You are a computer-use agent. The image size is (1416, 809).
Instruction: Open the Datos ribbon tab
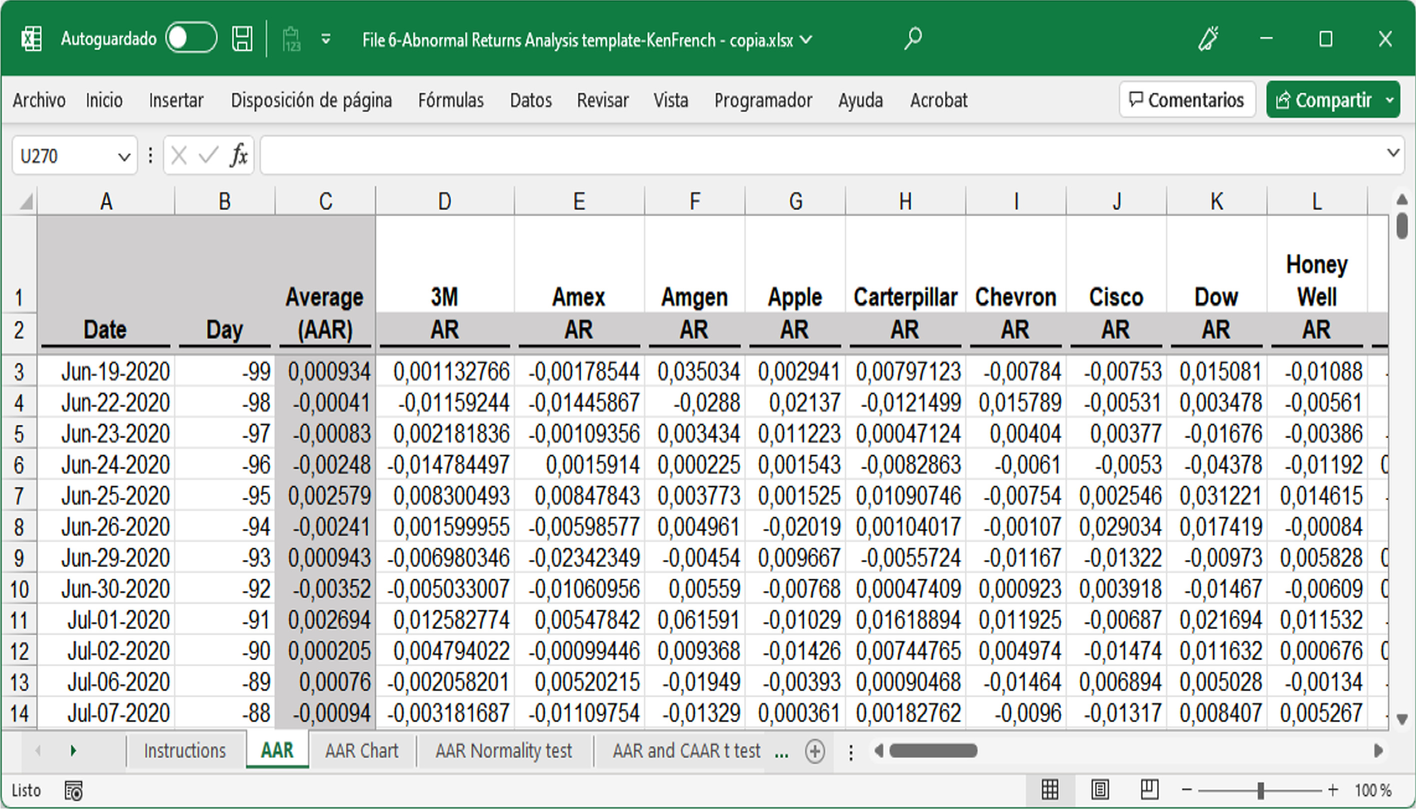(531, 100)
